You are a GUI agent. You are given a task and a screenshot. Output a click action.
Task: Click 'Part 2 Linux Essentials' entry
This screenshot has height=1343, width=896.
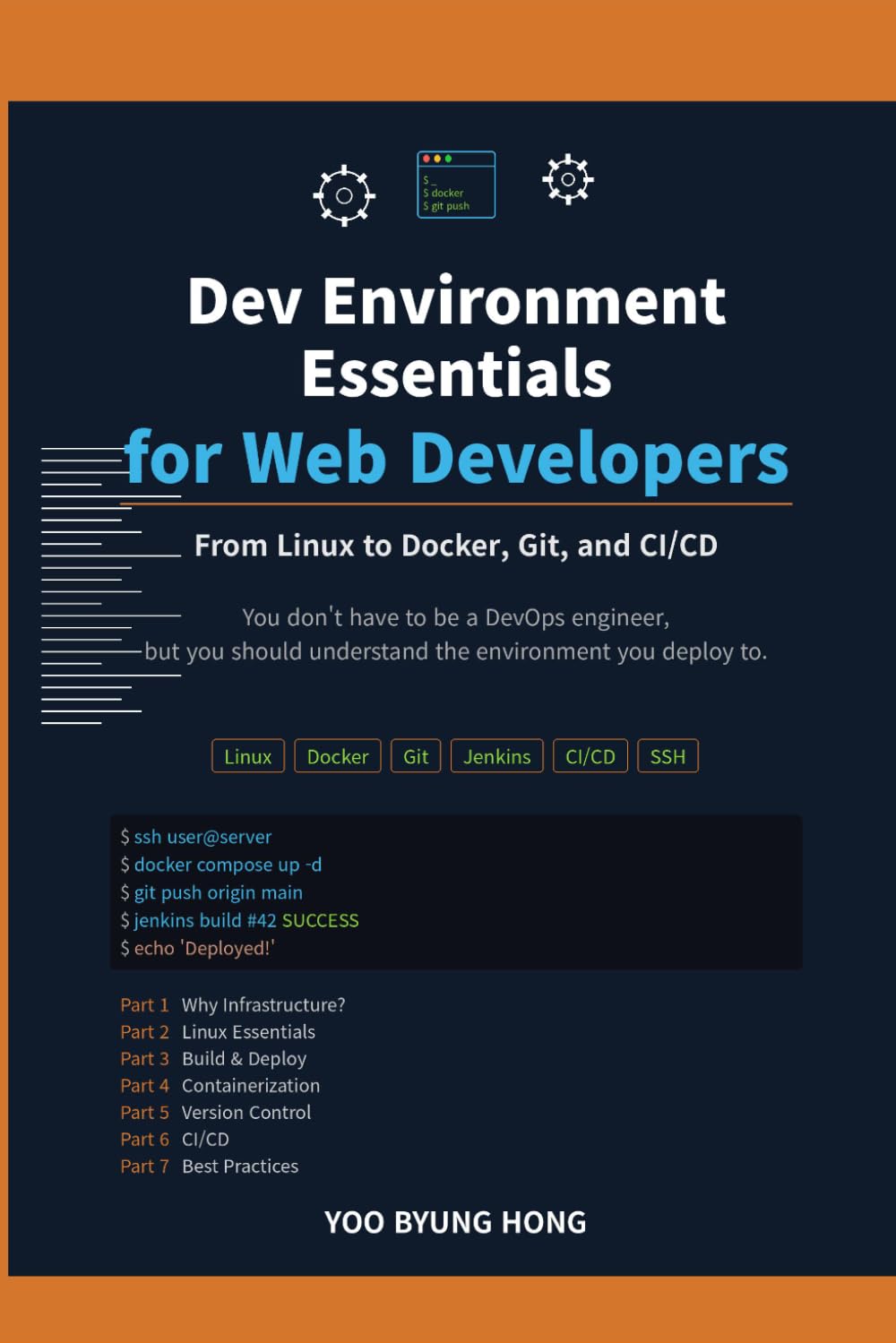point(218,1032)
